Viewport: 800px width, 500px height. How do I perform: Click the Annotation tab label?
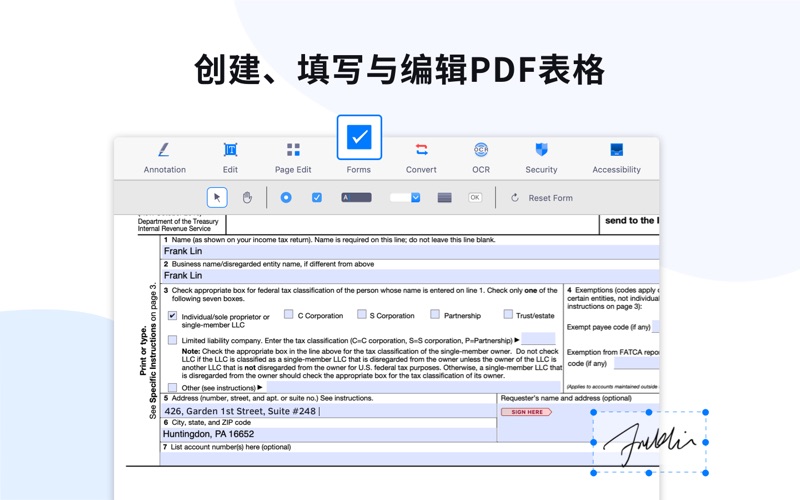(164, 170)
